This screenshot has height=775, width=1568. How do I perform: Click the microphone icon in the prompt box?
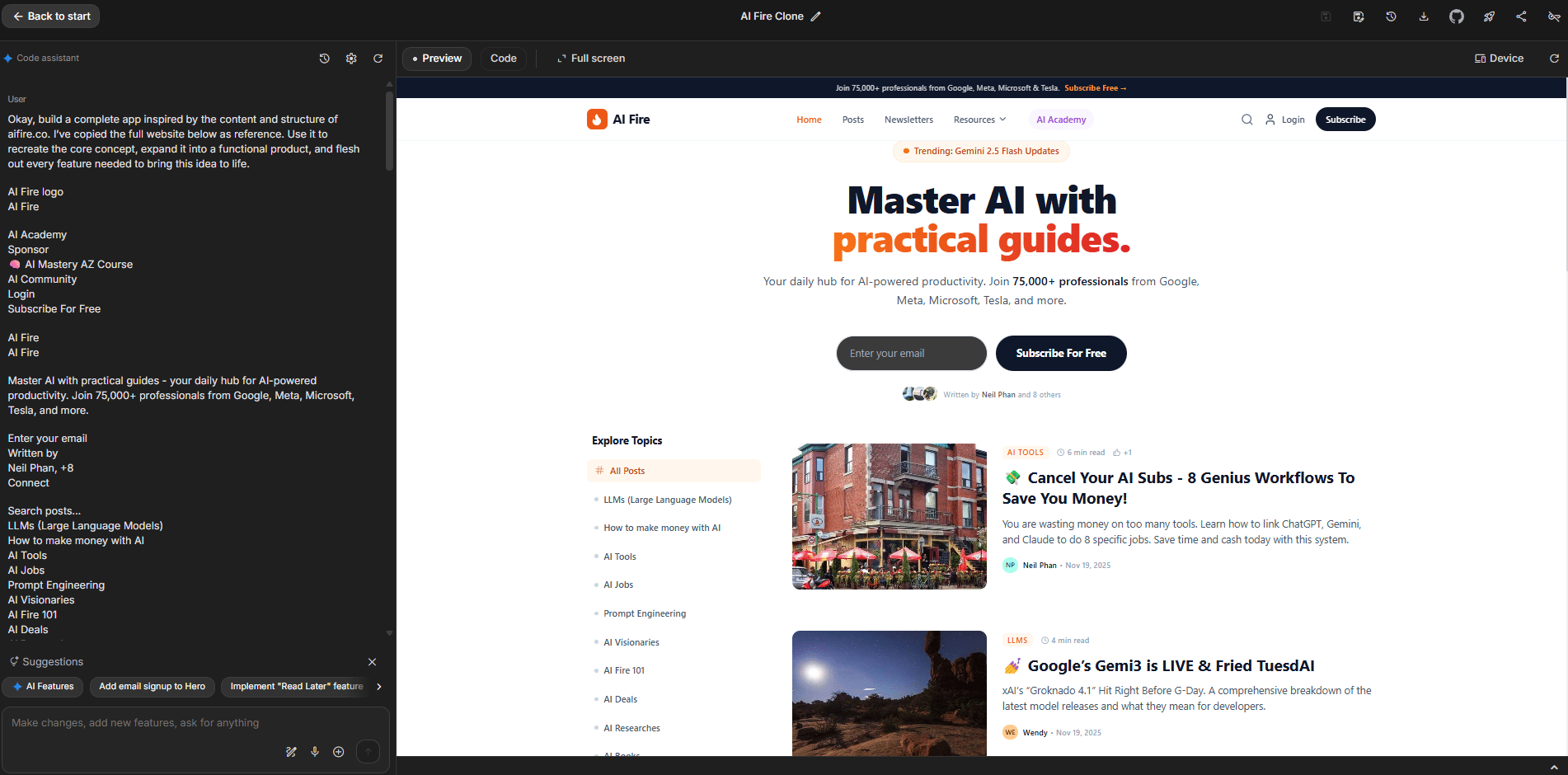point(315,752)
